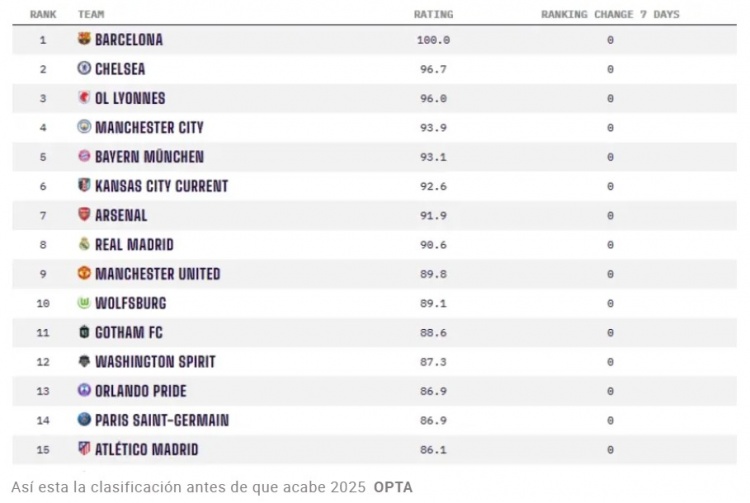The height and width of the screenshot is (503, 750).
Task: Sort table by the RATING column header
Action: [x=433, y=15]
